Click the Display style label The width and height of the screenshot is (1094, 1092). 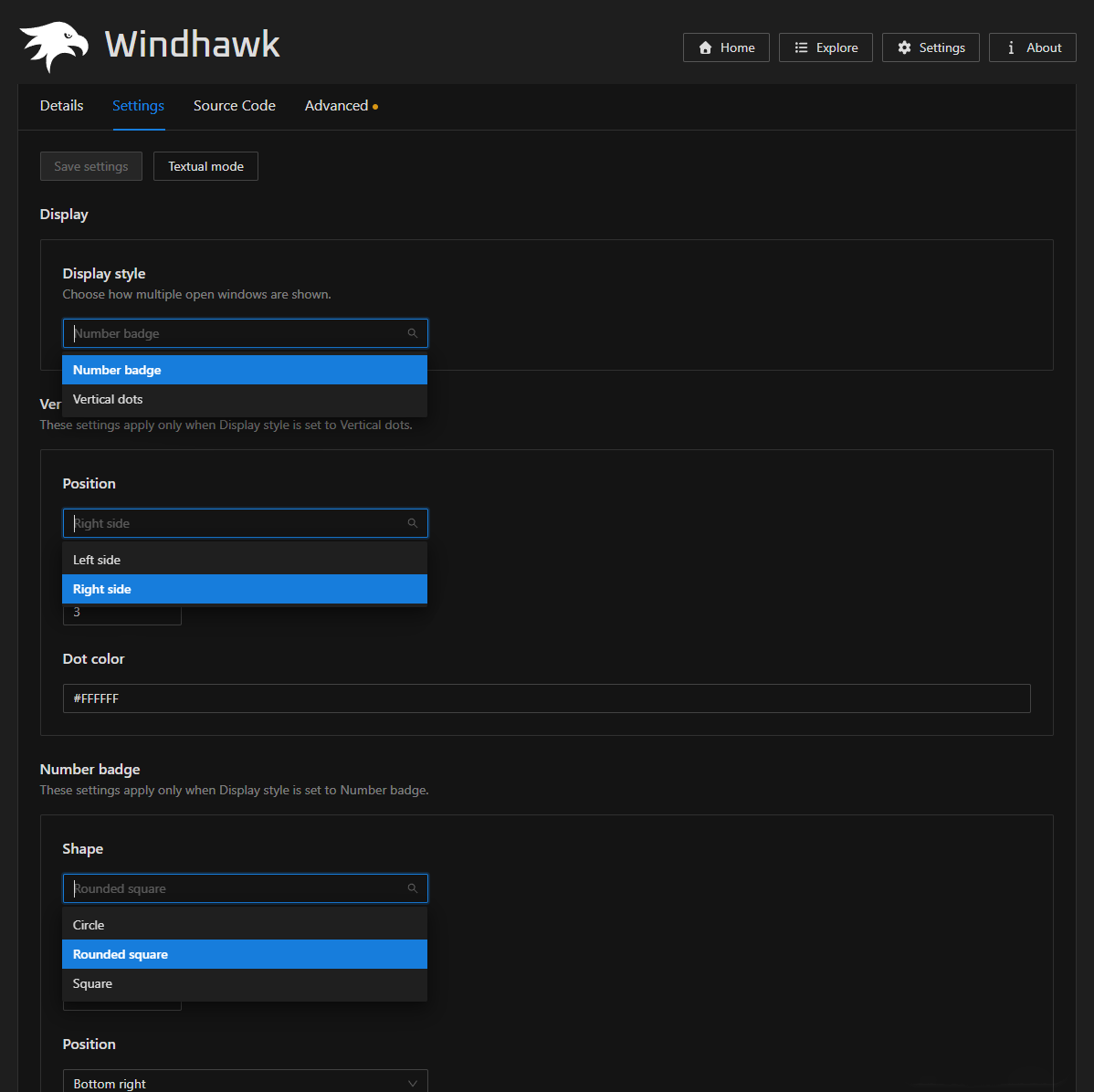(104, 274)
